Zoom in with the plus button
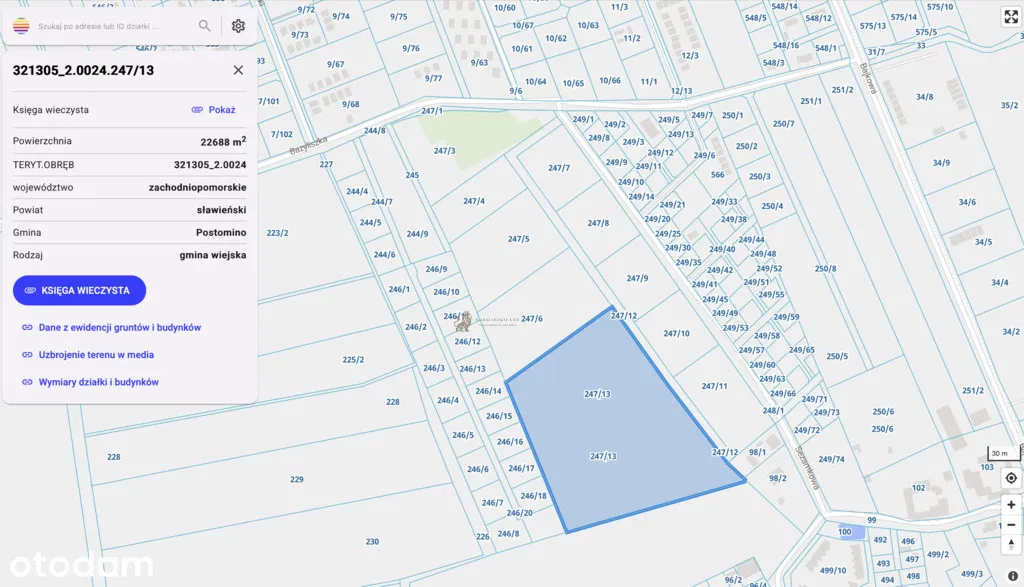1024x587 pixels. 1011,505
